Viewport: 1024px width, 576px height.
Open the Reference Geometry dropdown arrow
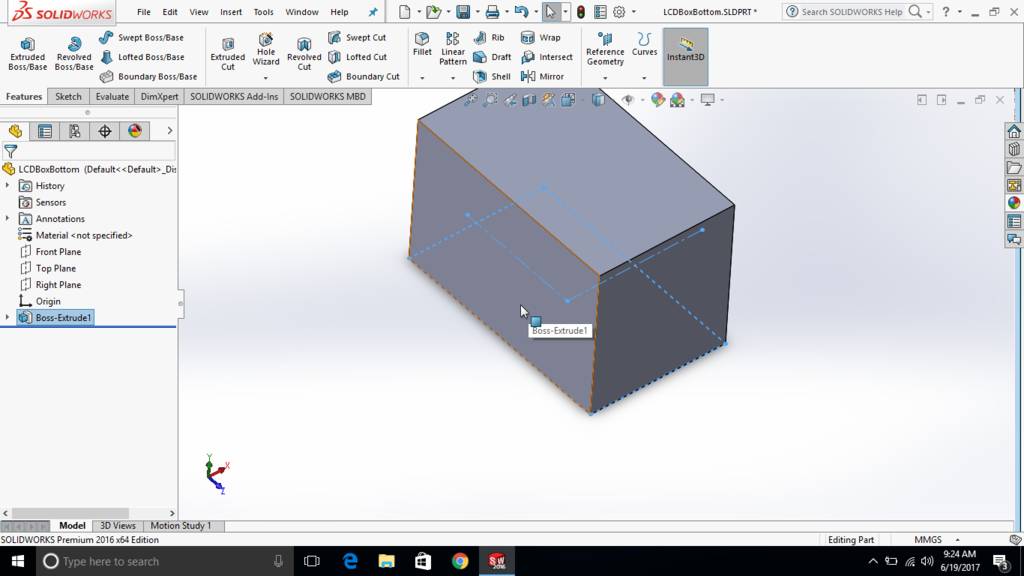click(x=605, y=78)
